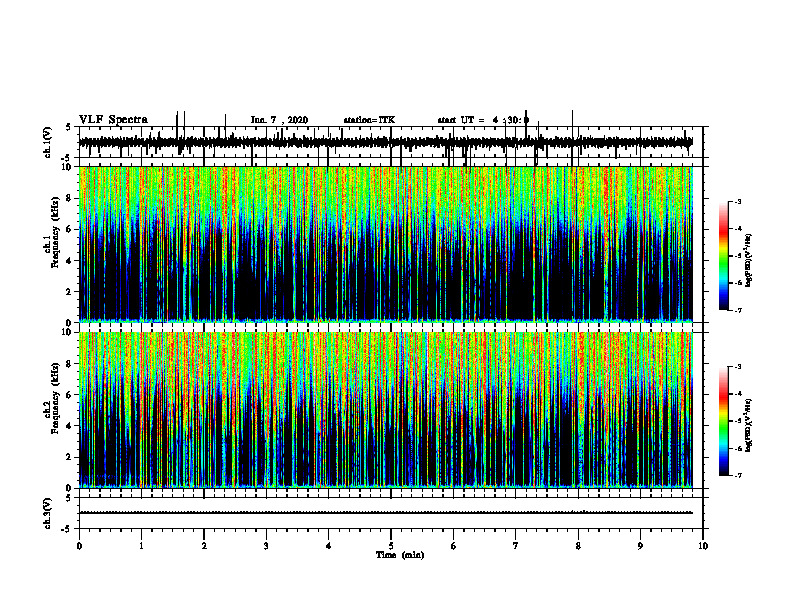
Task: Click the "ch.1(V)" waveform axis label
Action: coord(48,142)
